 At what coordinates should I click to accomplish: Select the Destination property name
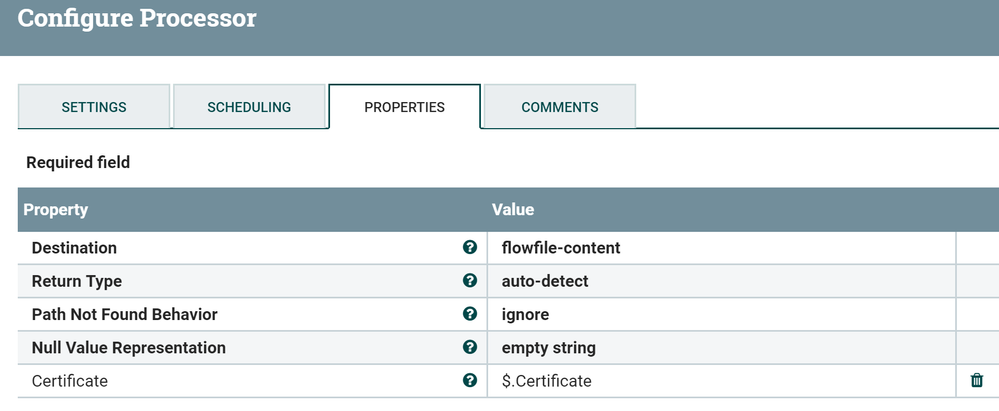[74, 248]
